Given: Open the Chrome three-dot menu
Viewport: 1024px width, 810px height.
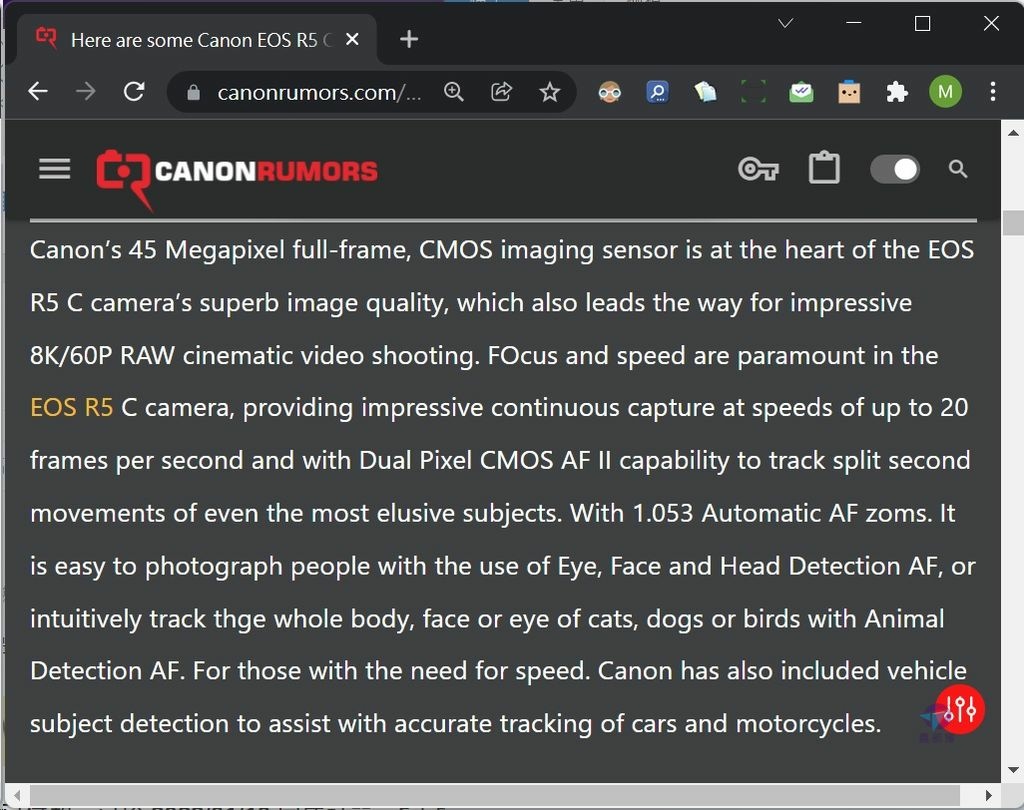Looking at the screenshot, I should (993, 91).
